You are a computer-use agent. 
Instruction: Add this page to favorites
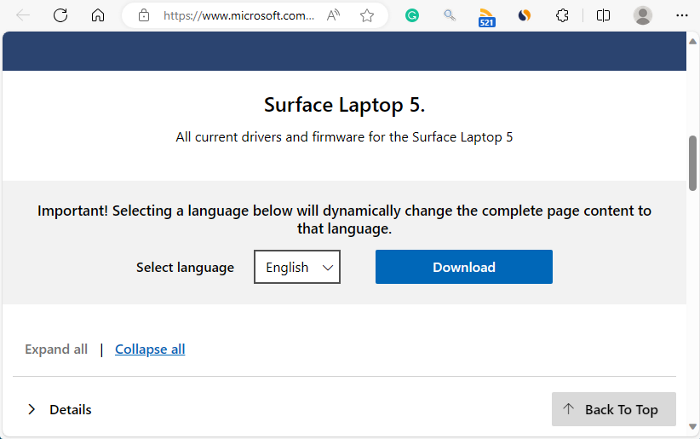367,16
